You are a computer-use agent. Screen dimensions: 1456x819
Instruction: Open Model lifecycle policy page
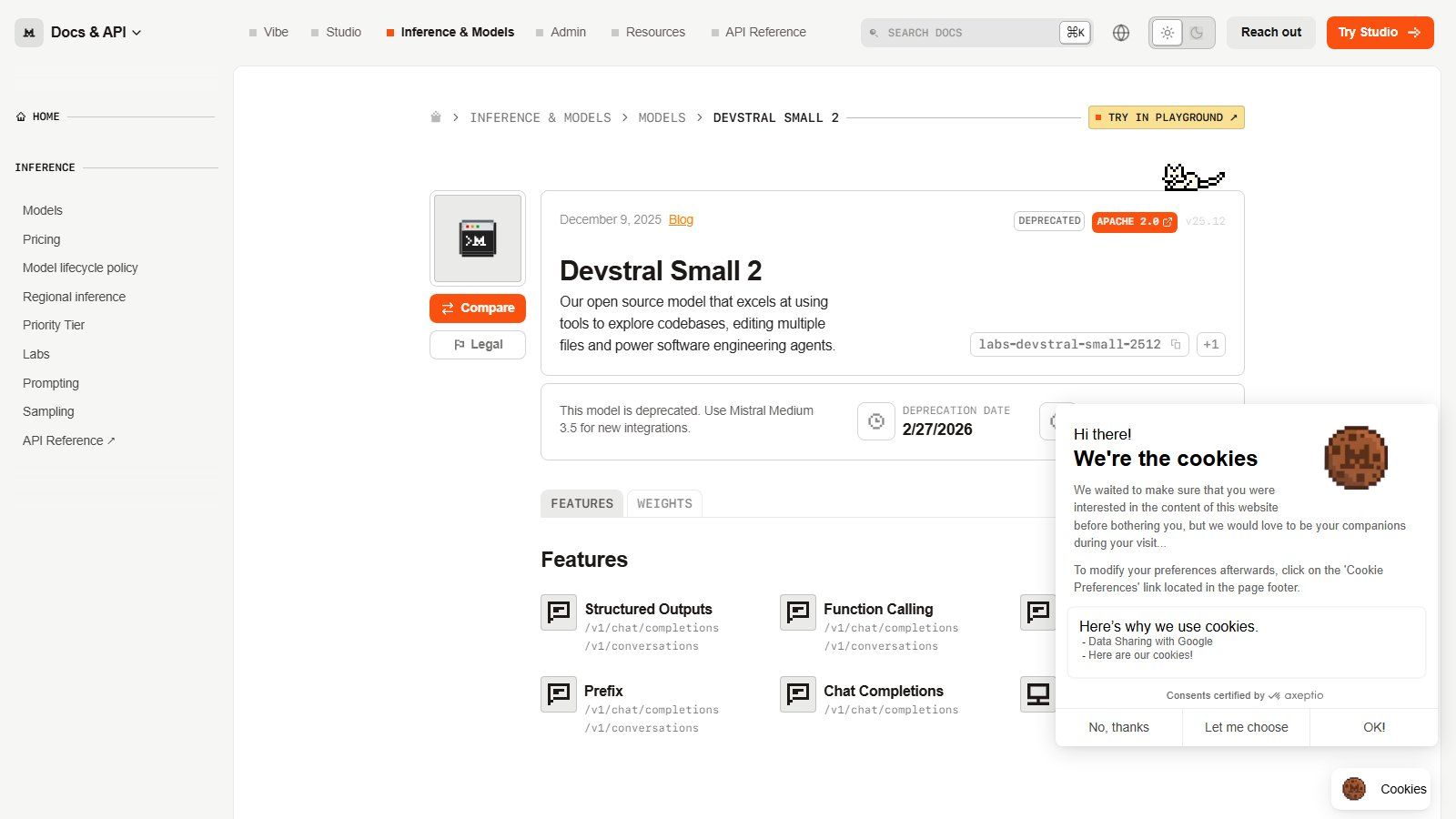tap(80, 268)
